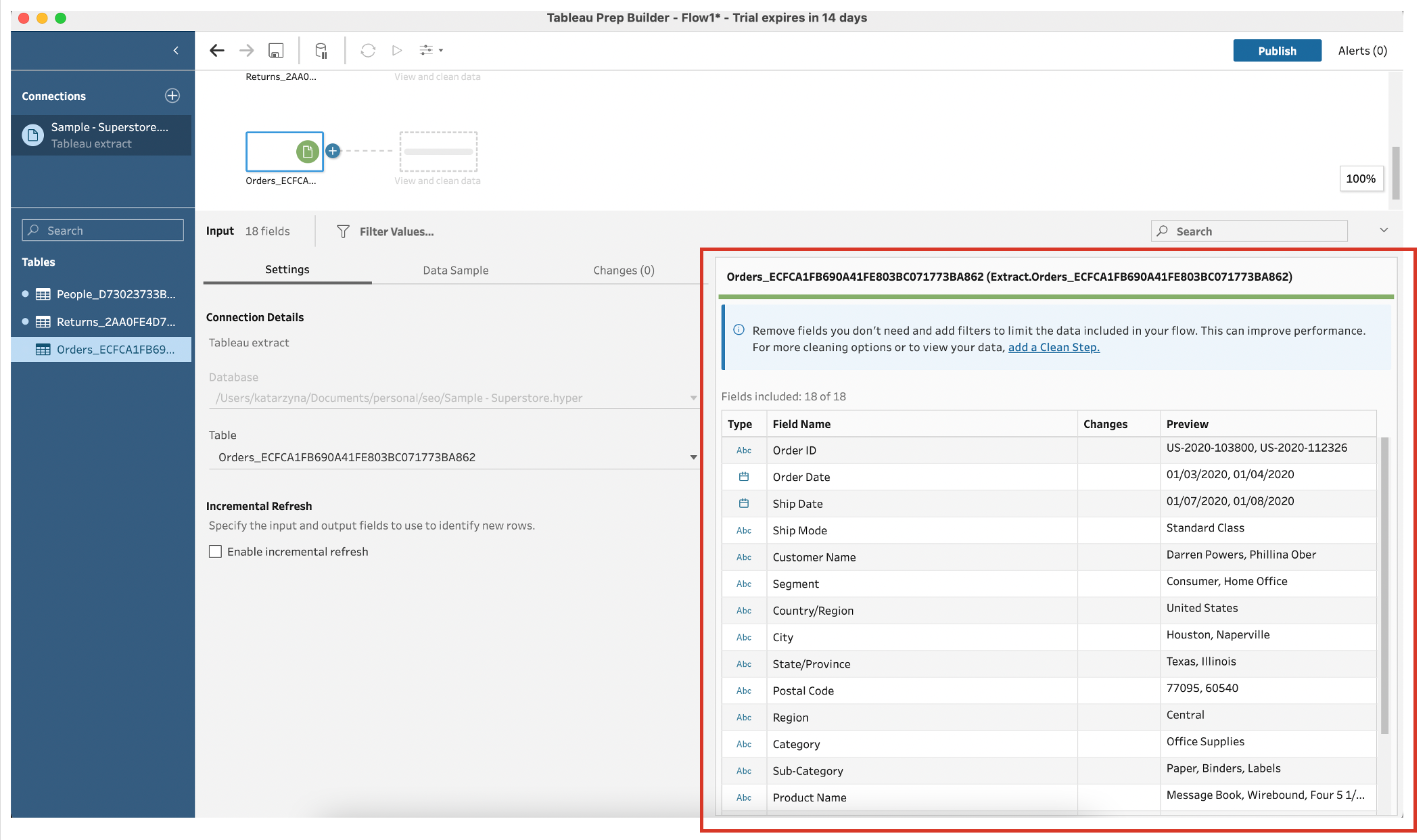Click Abc type icon for Customer Name

coord(744,557)
